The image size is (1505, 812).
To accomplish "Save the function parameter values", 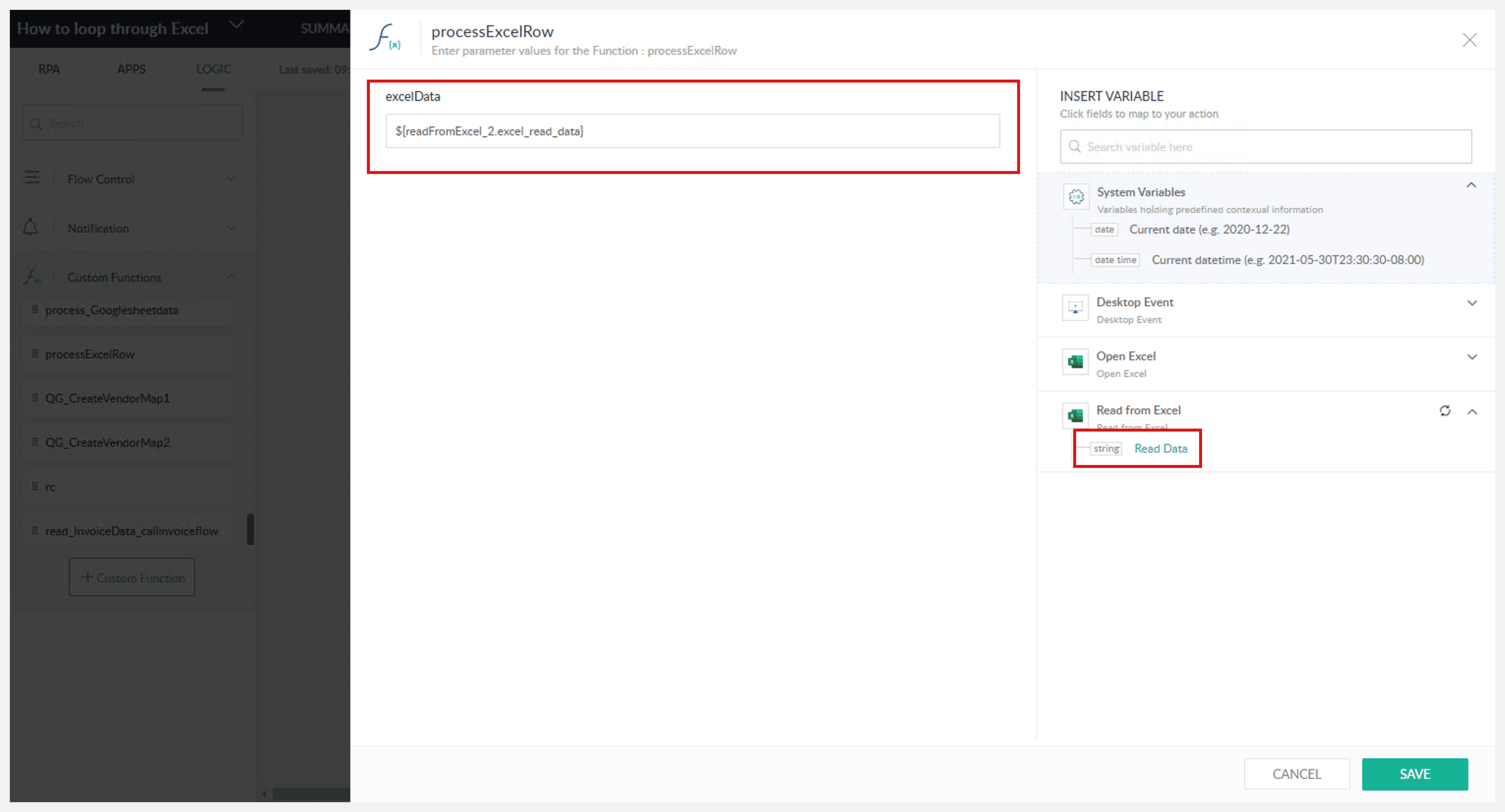I will point(1414,773).
